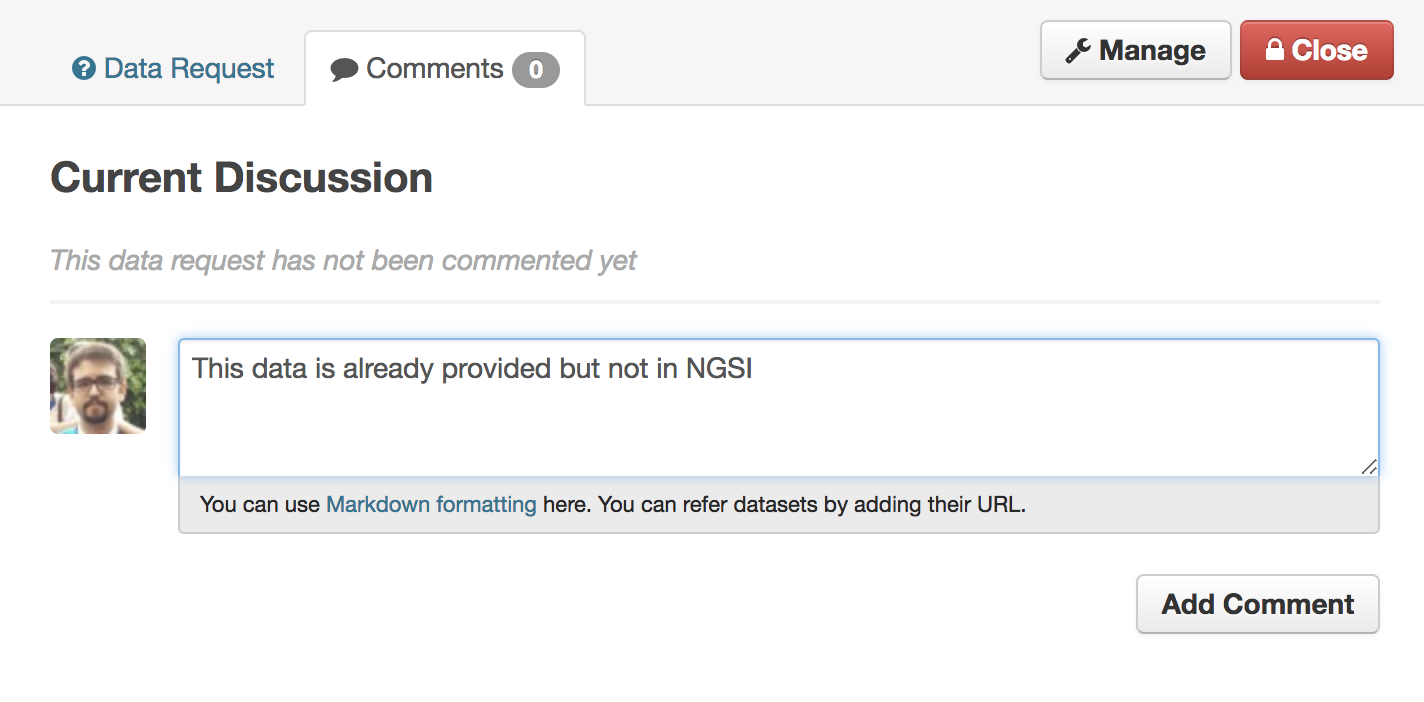Focus the comment text area
Image resolution: width=1424 pixels, height=702 pixels.
coord(779,408)
